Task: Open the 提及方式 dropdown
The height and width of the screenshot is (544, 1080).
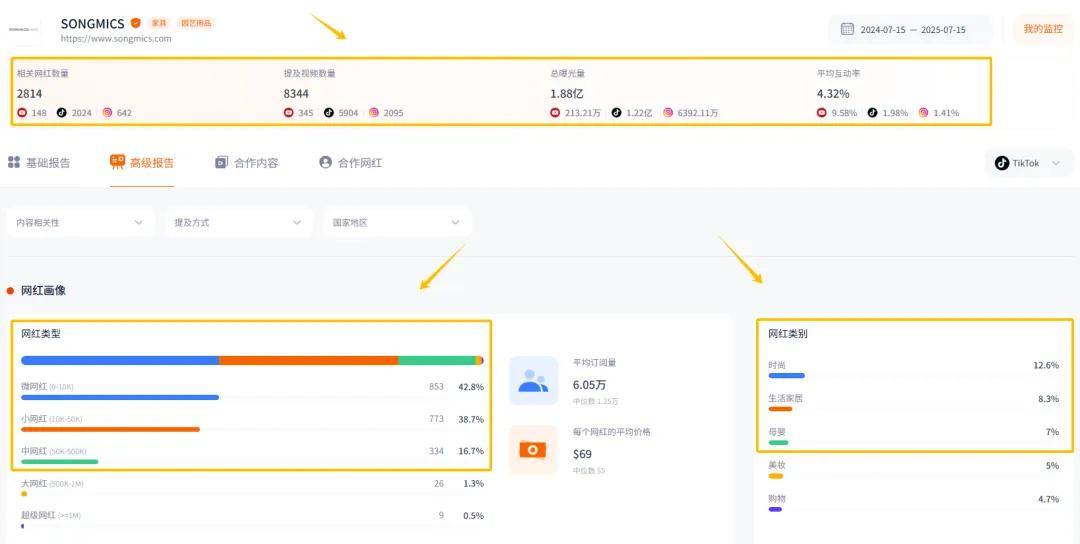Action: (x=238, y=222)
